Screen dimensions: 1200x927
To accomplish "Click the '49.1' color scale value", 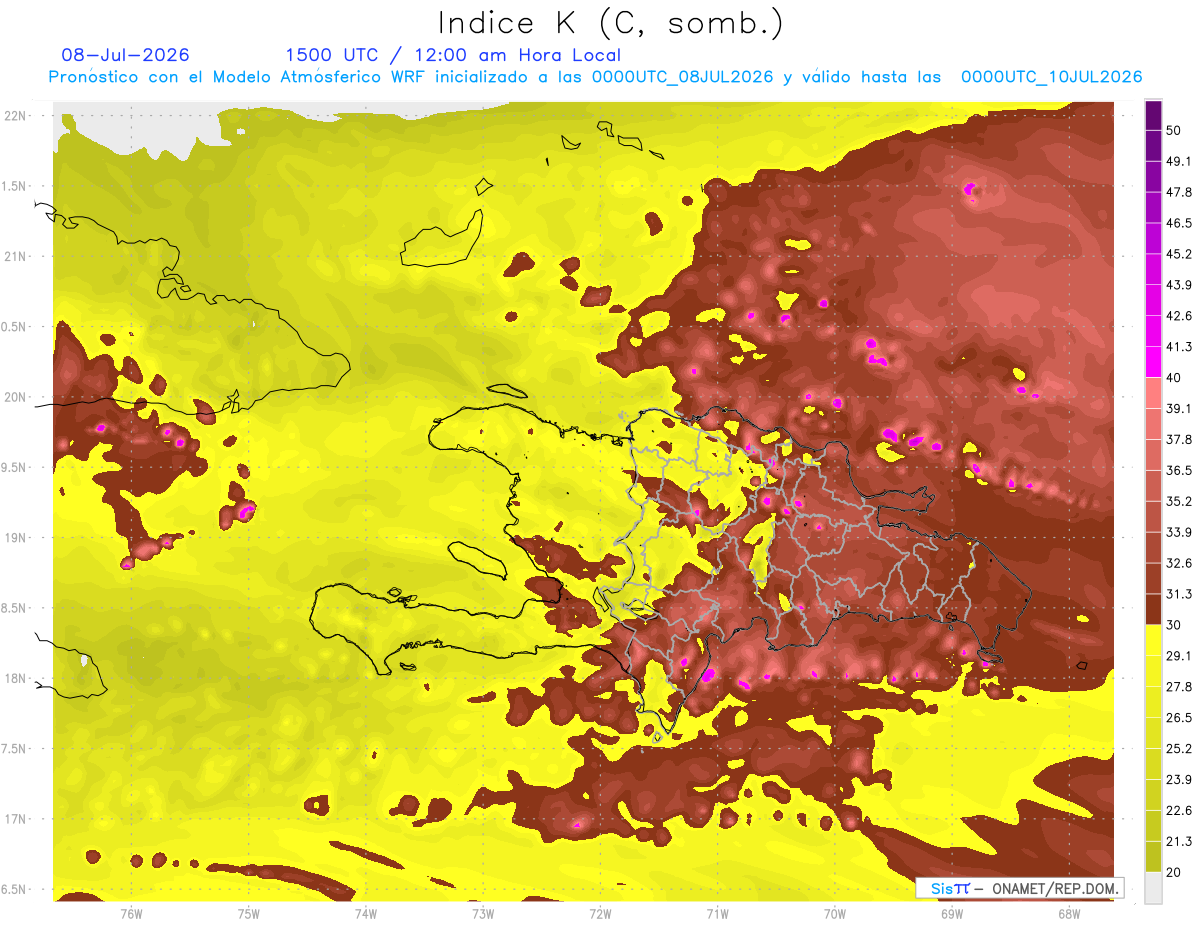I will [x=1178, y=161].
